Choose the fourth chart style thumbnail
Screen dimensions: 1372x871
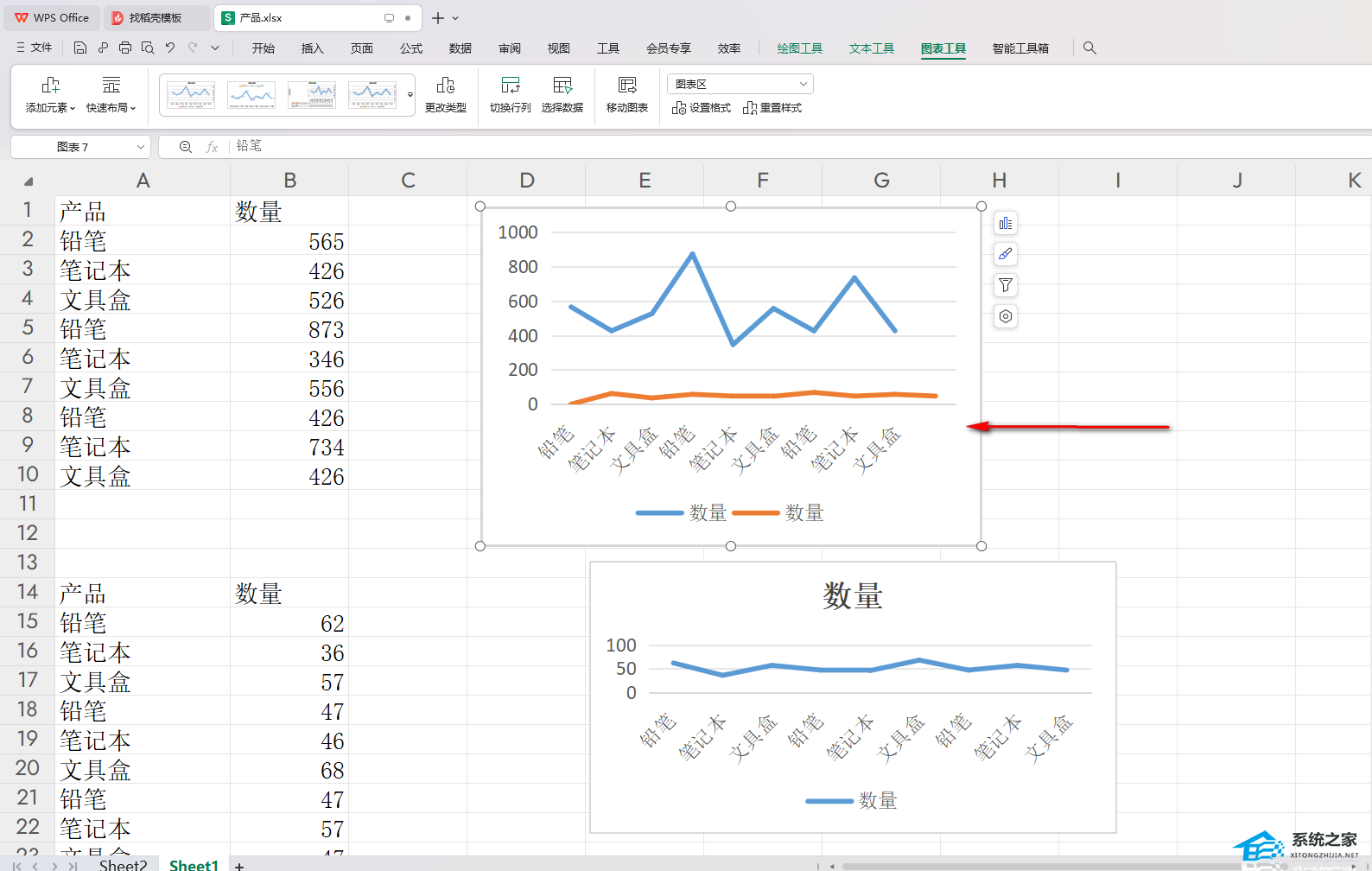click(372, 94)
